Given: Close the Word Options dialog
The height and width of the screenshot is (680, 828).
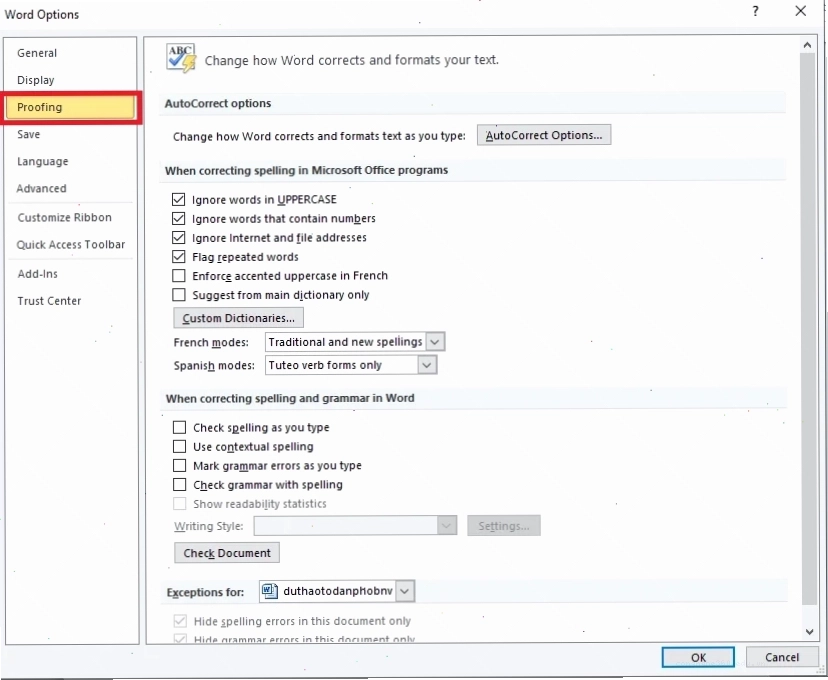Looking at the screenshot, I should [801, 11].
